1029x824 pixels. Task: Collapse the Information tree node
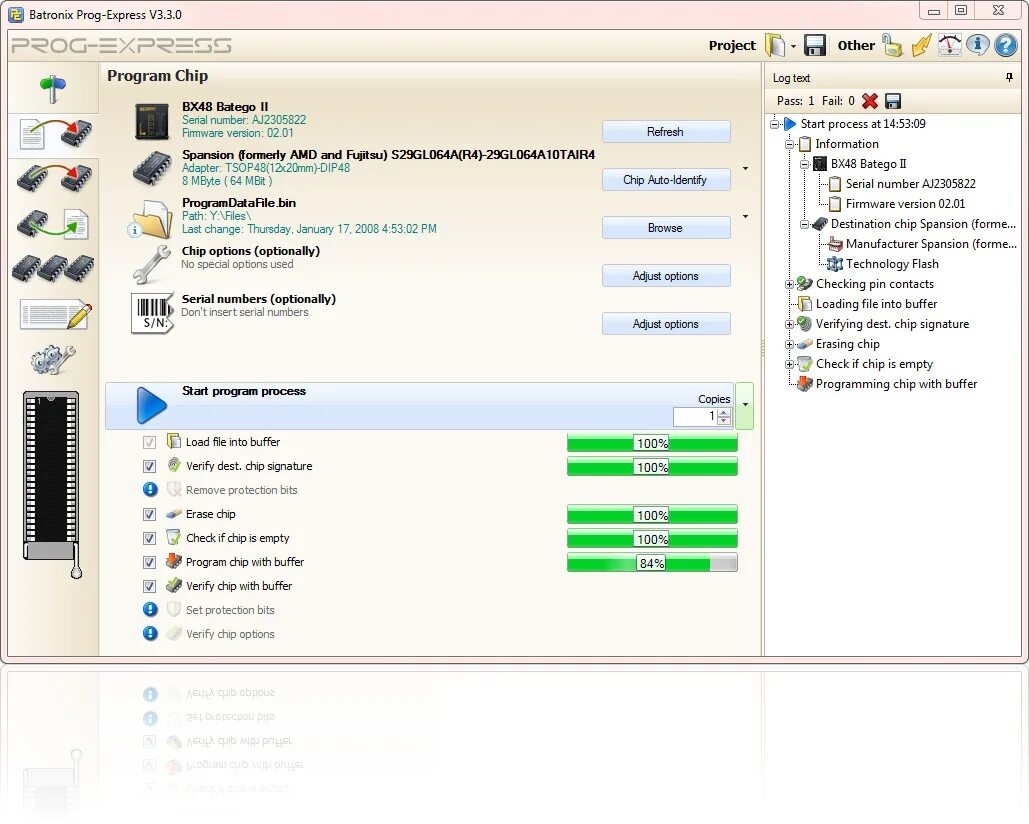[789, 144]
